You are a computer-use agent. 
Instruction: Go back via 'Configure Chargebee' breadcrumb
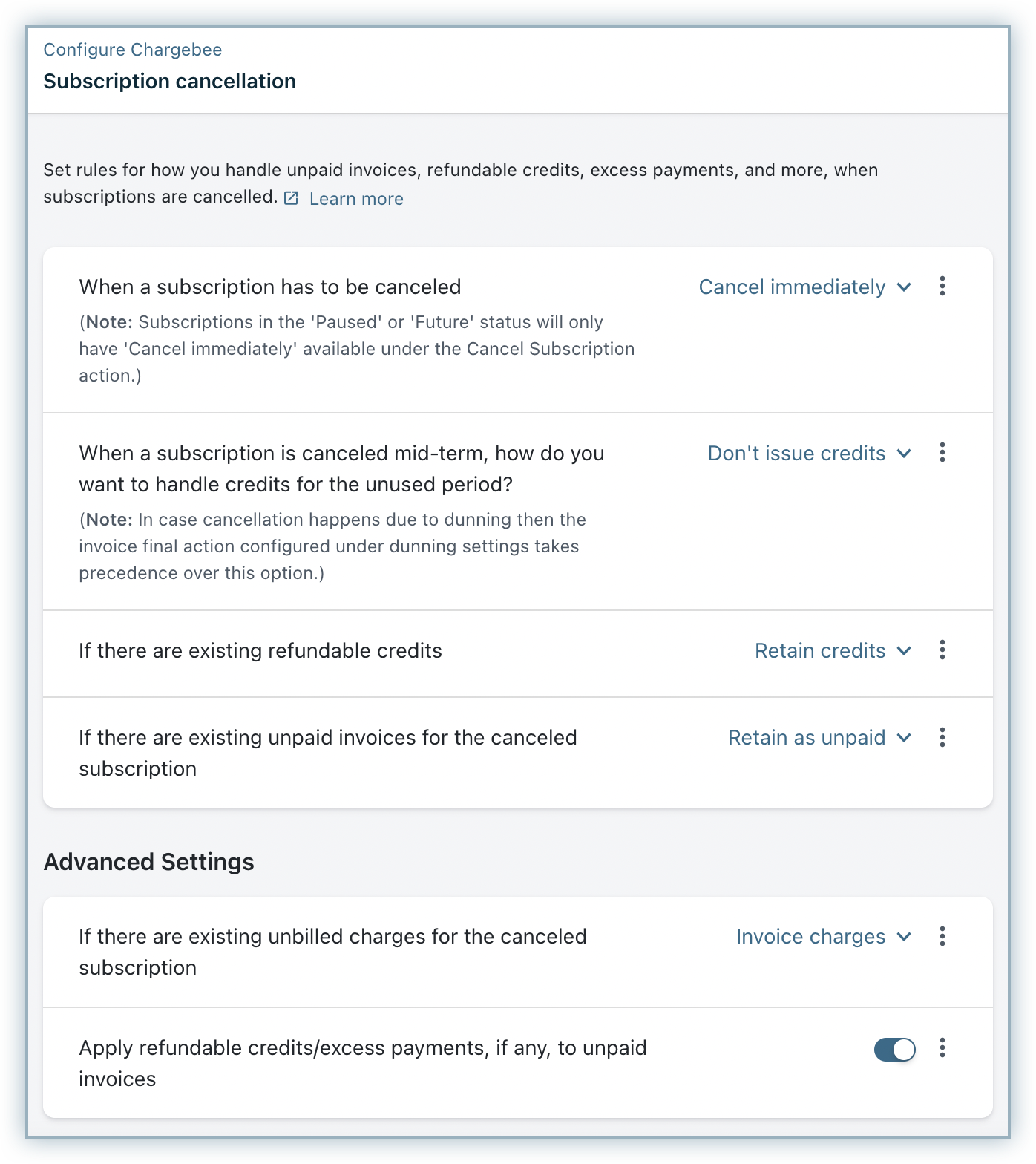133,50
